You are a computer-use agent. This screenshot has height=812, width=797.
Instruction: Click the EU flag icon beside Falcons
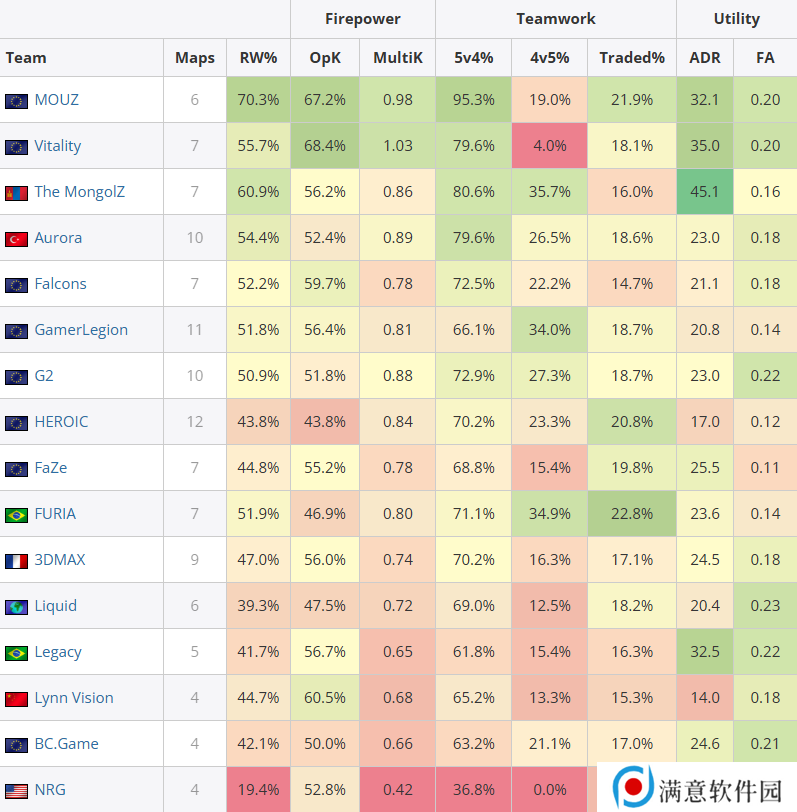(16, 285)
